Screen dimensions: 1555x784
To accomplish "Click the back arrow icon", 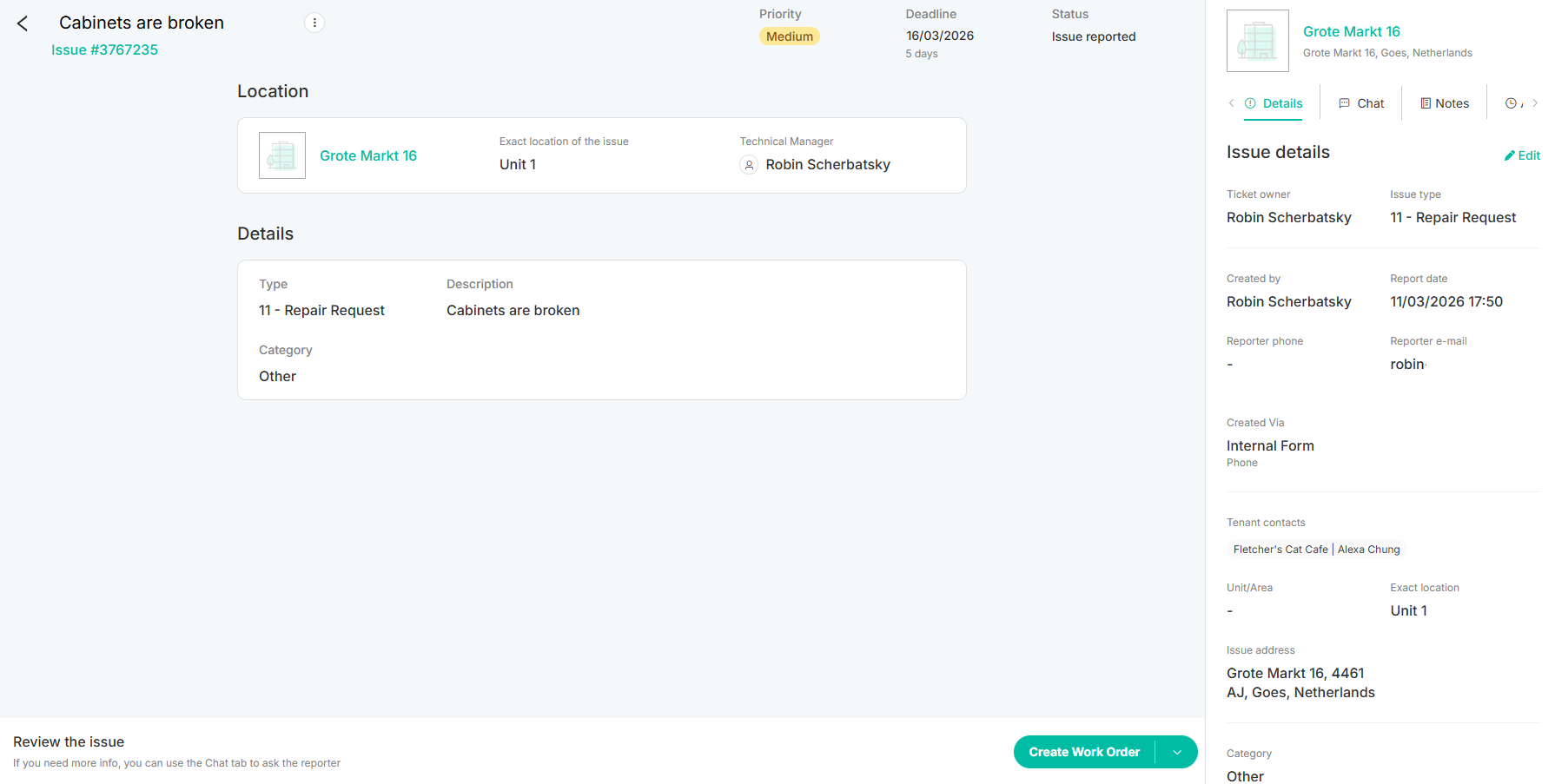I will click(x=23, y=23).
